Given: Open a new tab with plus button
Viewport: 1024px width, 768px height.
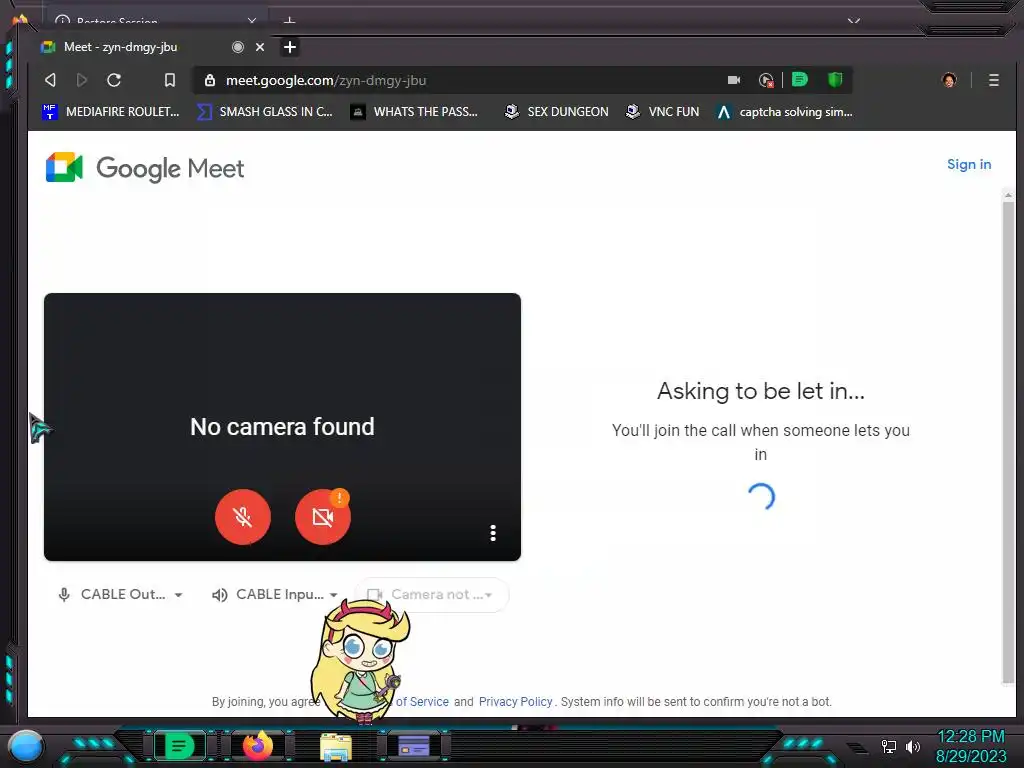Looking at the screenshot, I should point(290,47).
